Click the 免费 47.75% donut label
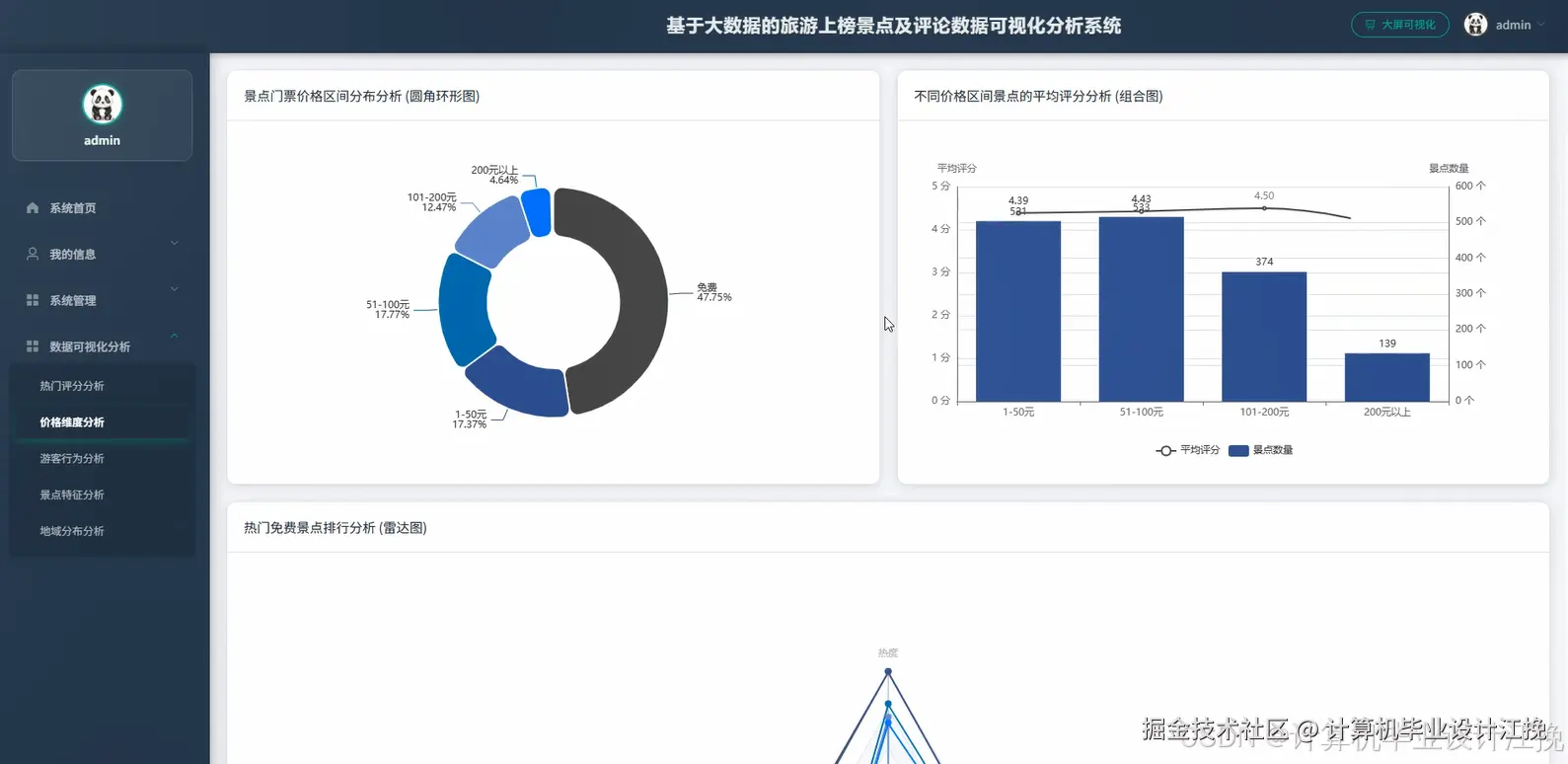The image size is (1568, 764). click(x=713, y=292)
